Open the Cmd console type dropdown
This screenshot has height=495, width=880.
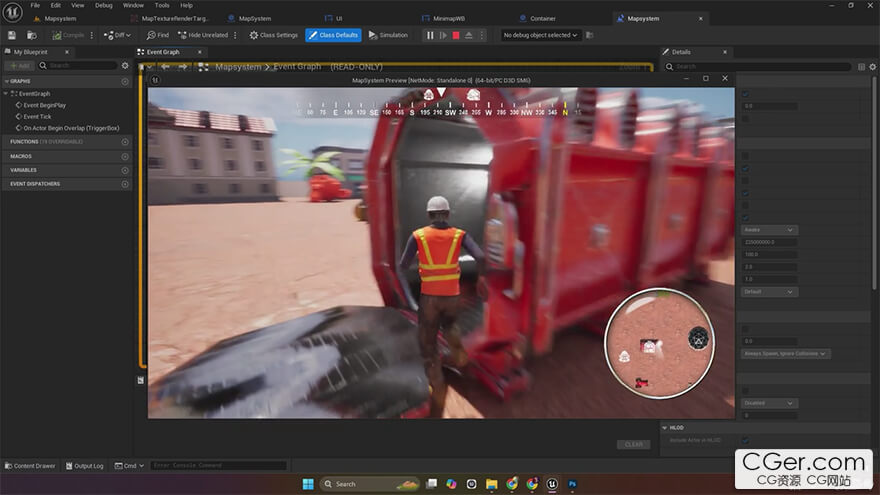click(130, 466)
